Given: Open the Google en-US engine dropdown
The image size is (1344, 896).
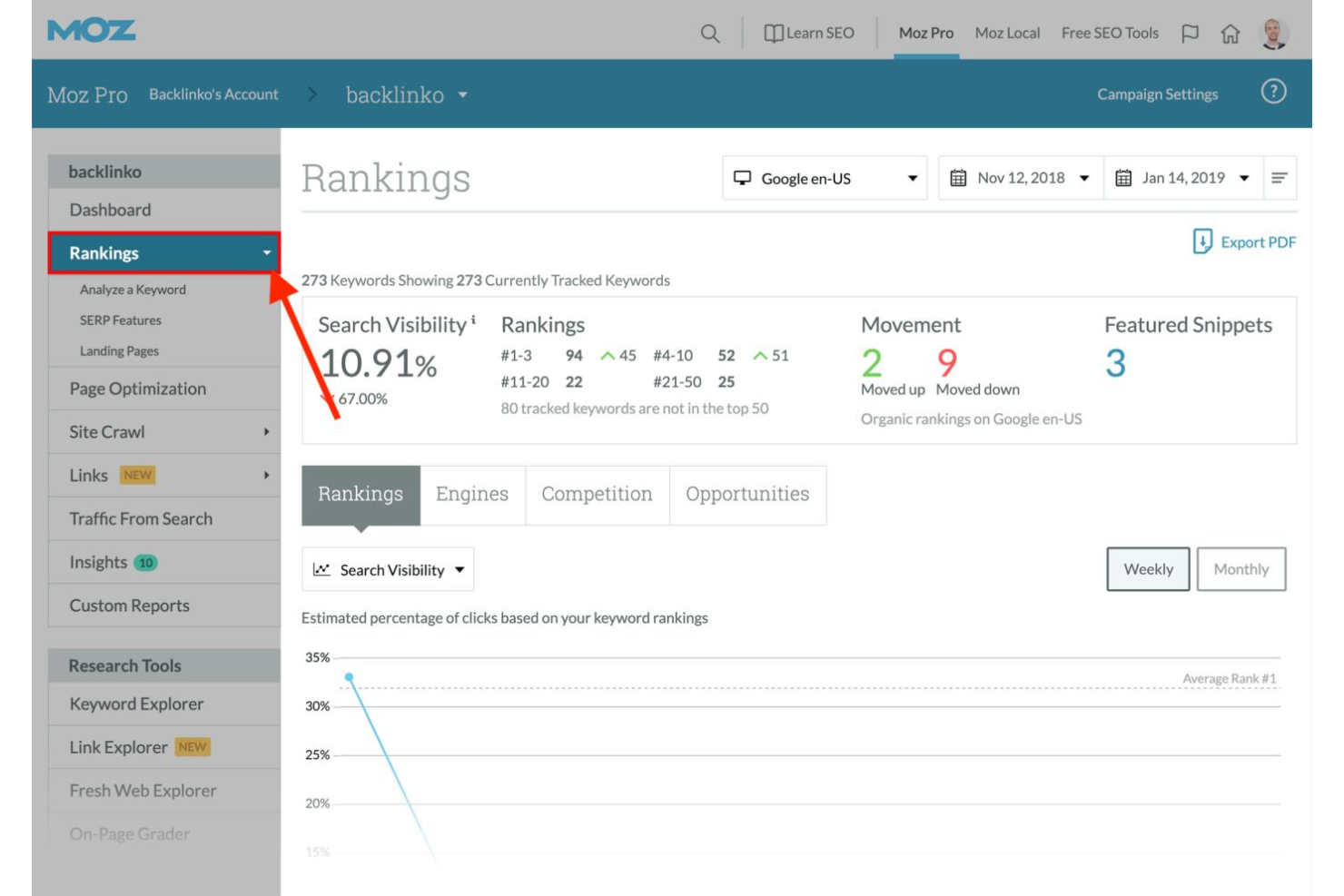Looking at the screenshot, I should coord(825,178).
